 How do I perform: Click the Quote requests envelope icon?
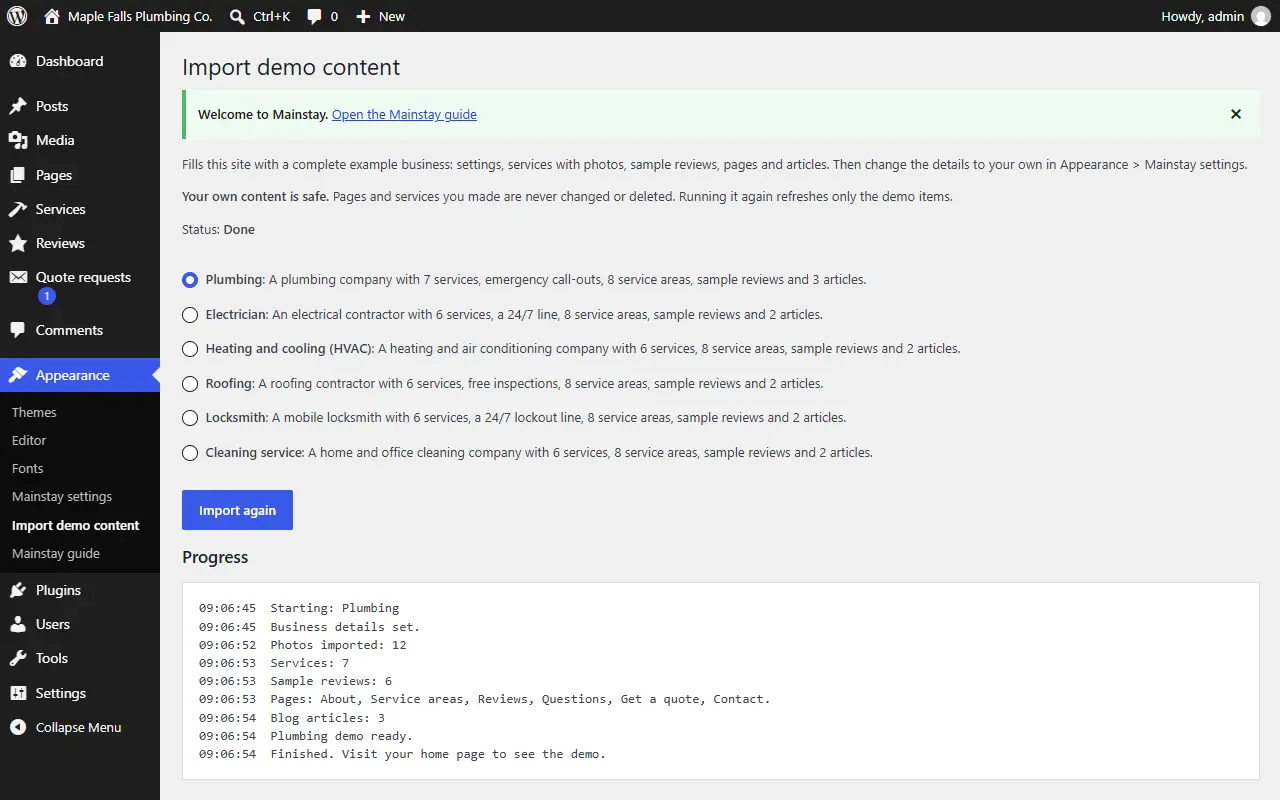tap(18, 277)
